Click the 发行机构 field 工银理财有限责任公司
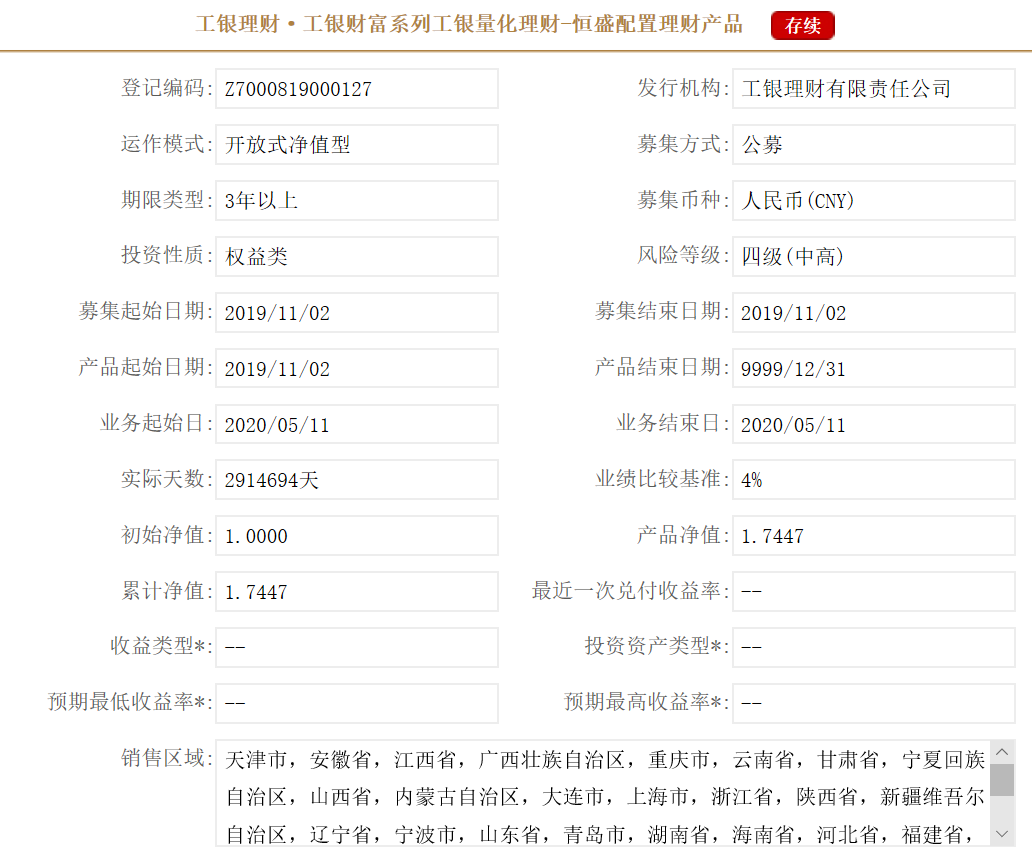The image size is (1035, 857). pyautogui.click(x=873, y=88)
